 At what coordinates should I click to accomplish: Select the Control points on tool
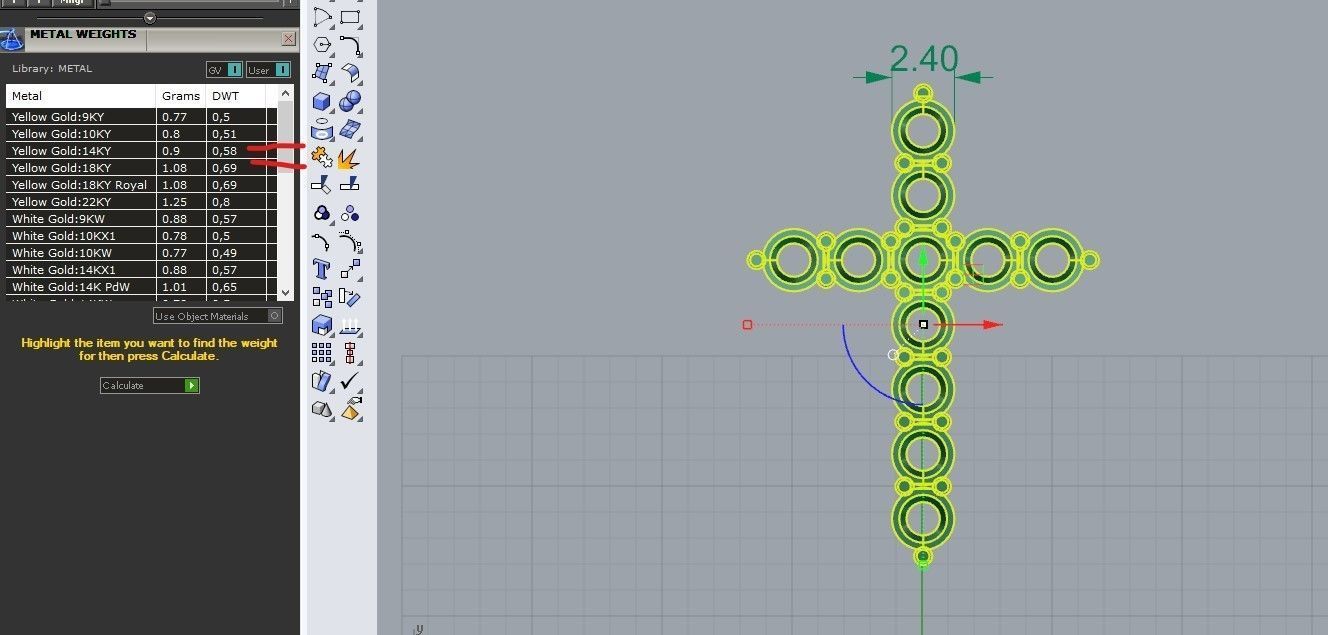[350, 241]
